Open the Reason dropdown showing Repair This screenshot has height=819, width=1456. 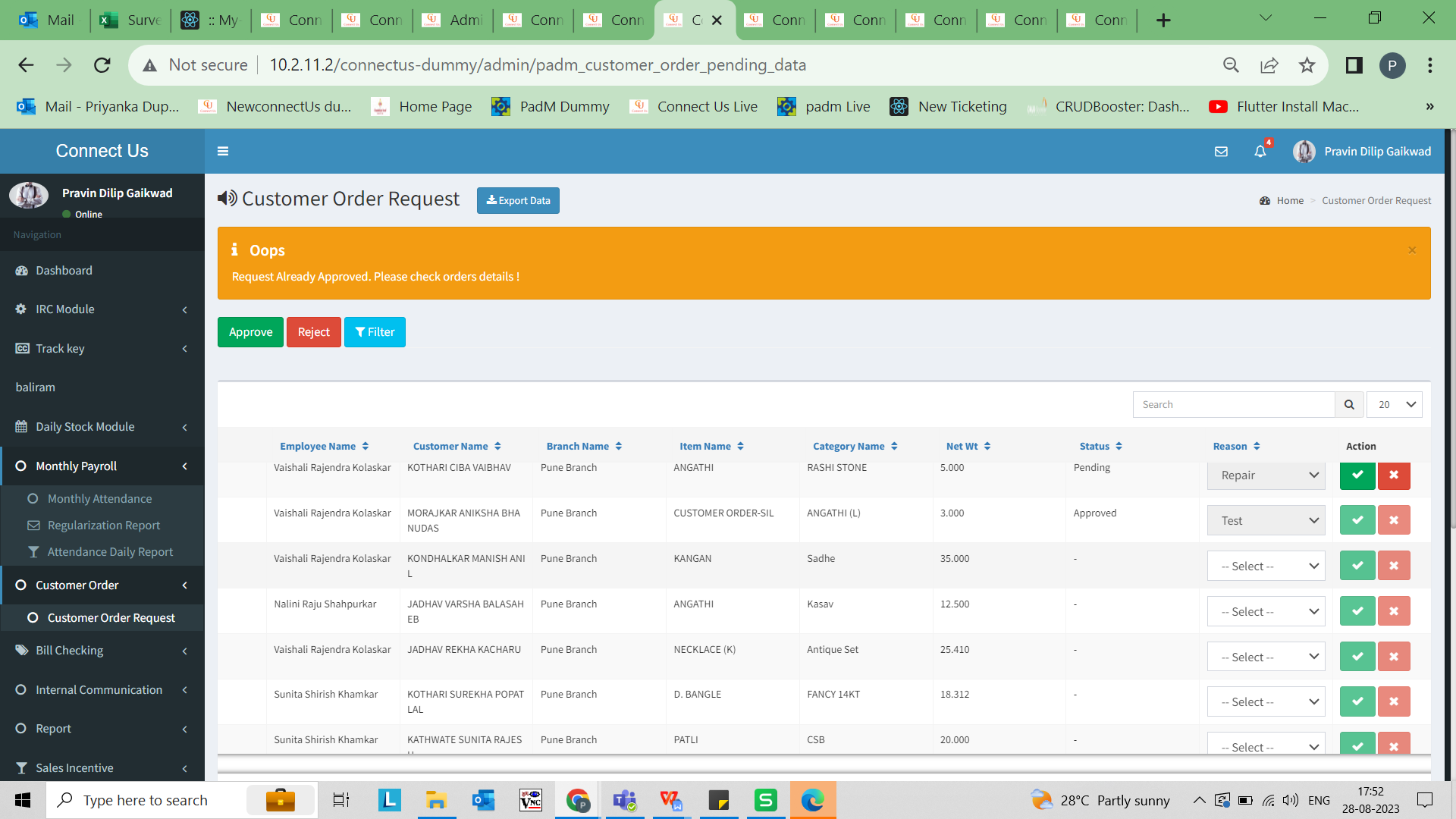pyautogui.click(x=1266, y=475)
